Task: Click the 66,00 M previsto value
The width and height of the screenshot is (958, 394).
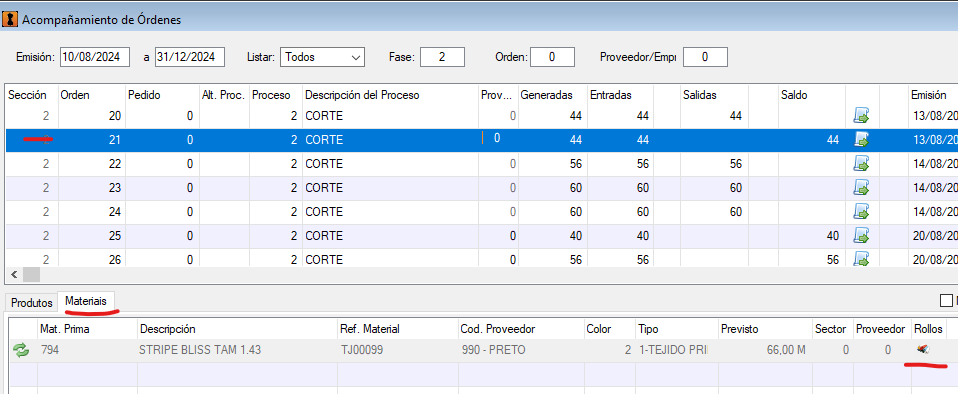Action: point(786,350)
